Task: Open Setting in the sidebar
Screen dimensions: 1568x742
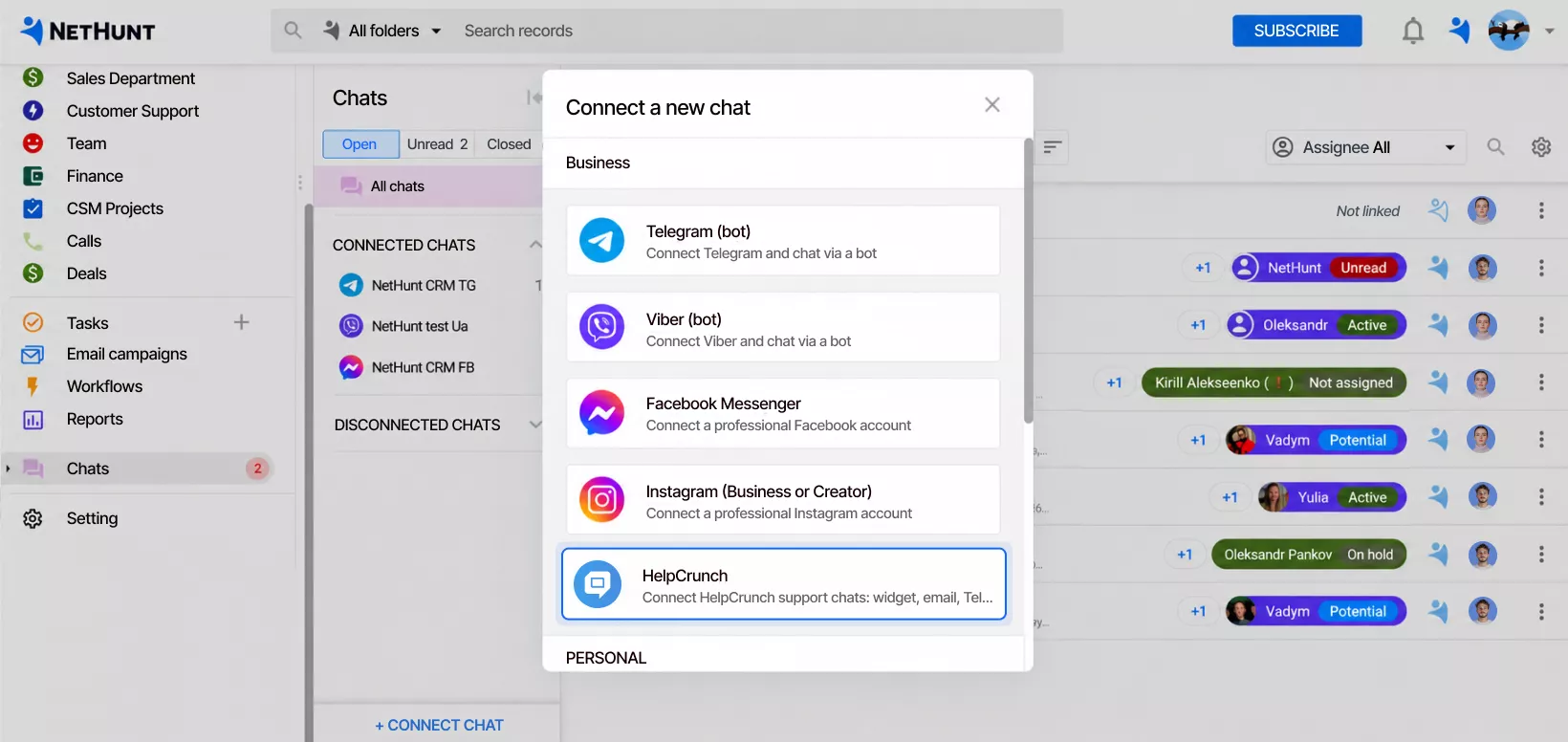Action: pos(92,518)
